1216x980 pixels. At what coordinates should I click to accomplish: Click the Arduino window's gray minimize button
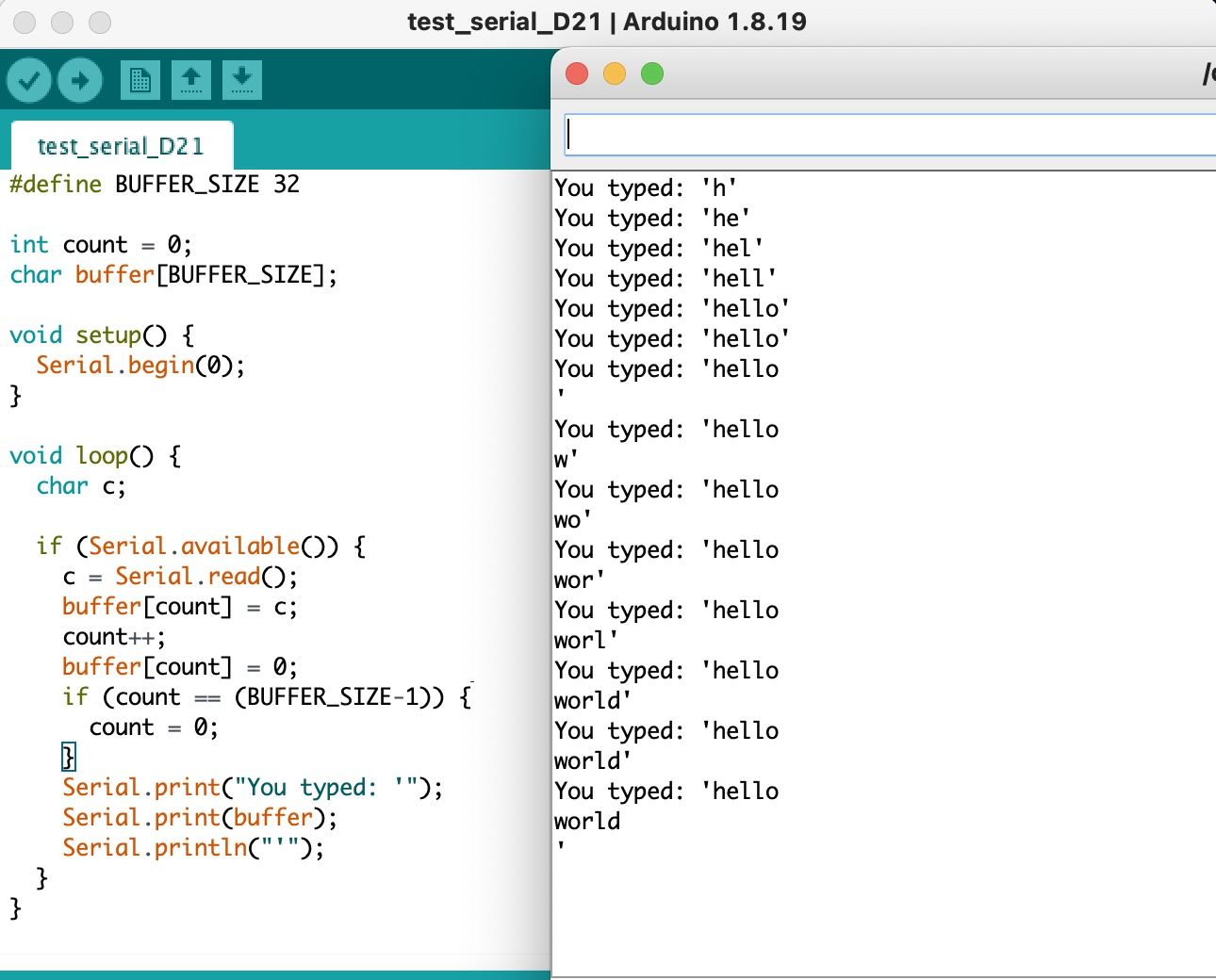(x=62, y=23)
